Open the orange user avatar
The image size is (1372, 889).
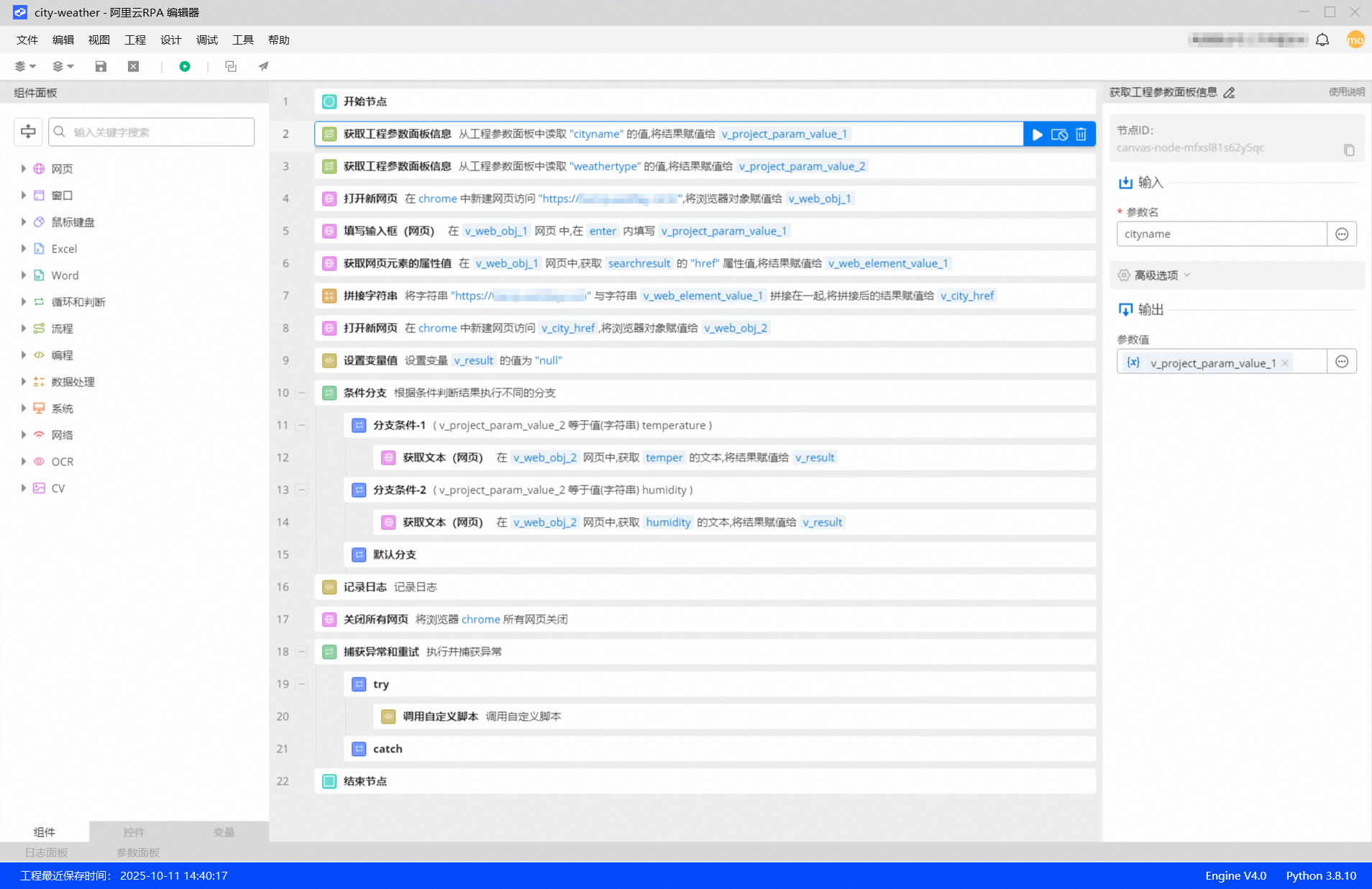(1355, 40)
